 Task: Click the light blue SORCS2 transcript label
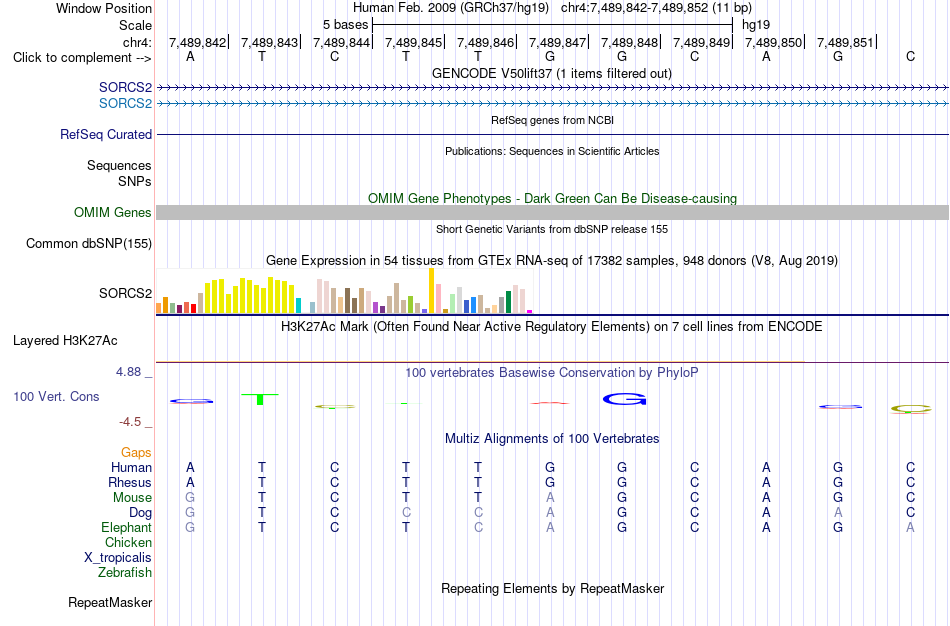click(x=125, y=104)
